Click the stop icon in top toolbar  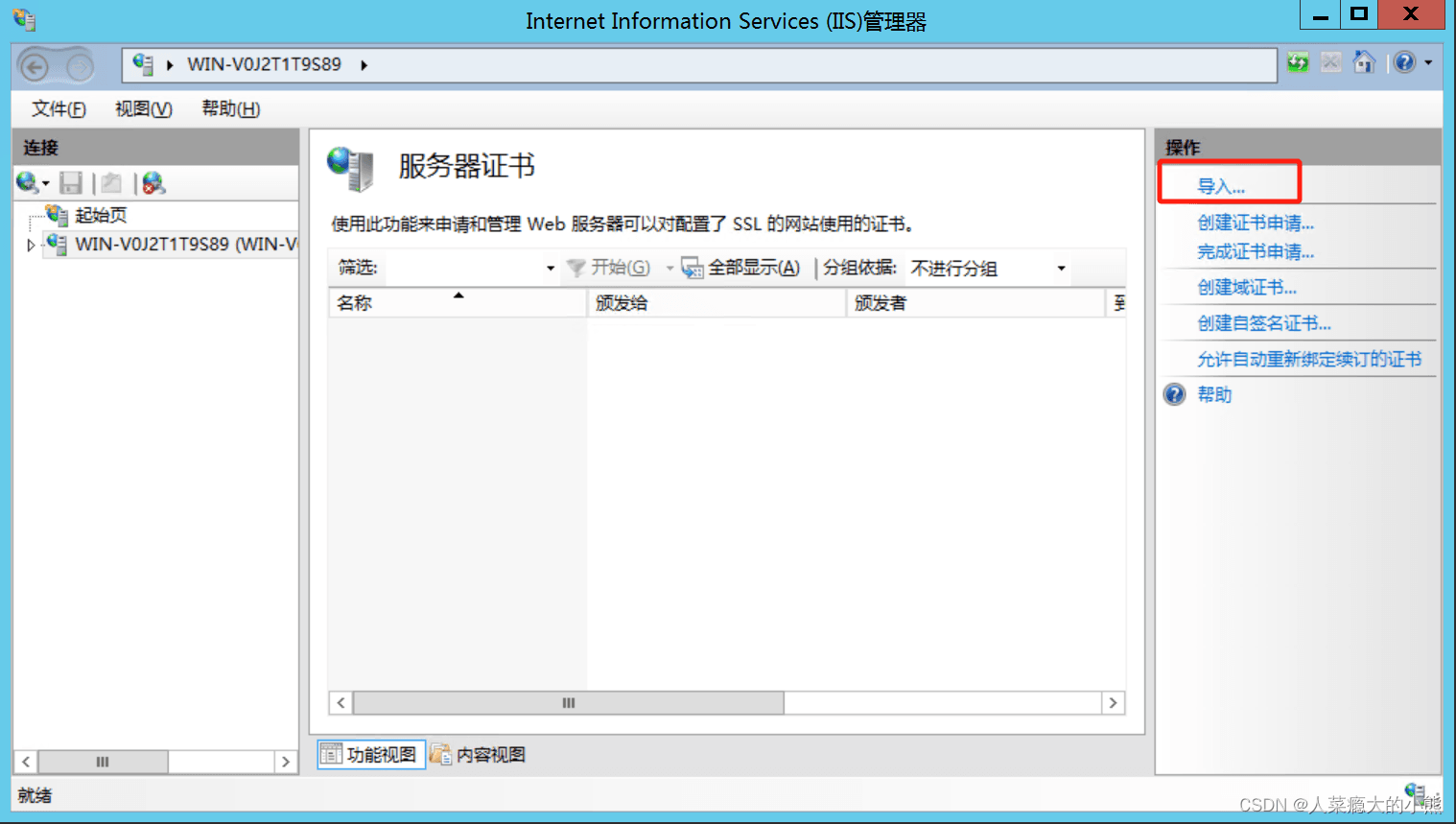pyautogui.click(x=1330, y=63)
